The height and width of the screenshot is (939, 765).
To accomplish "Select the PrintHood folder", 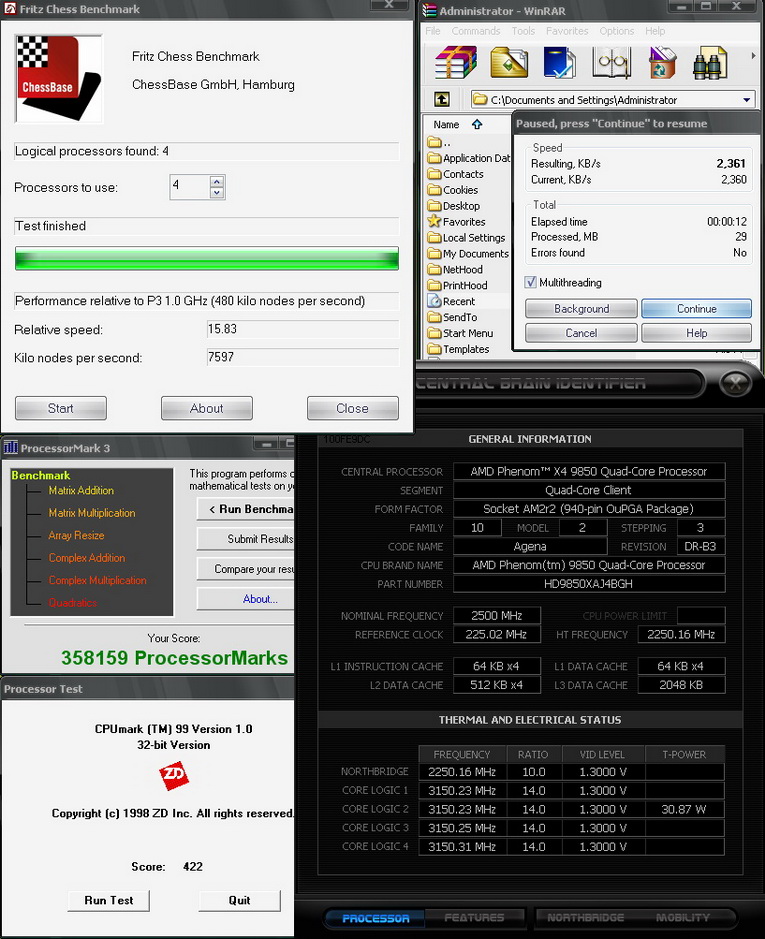I will [x=458, y=286].
